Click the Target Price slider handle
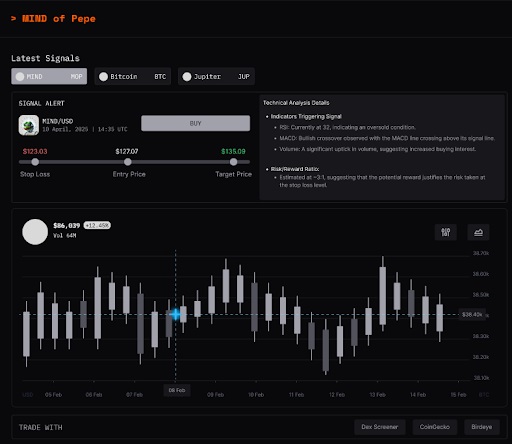The width and height of the screenshot is (512, 444). click(234, 162)
